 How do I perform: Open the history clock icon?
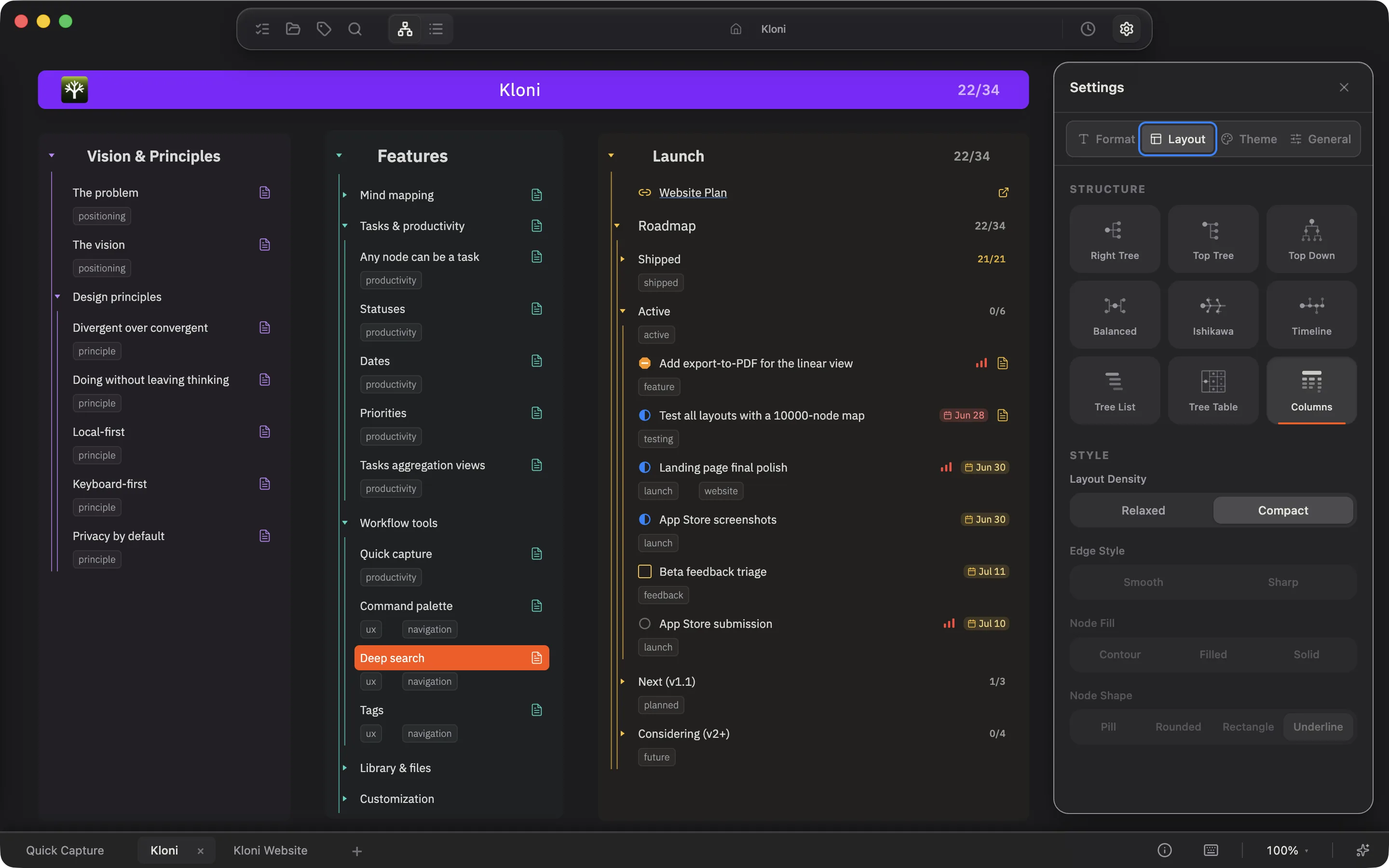1088,29
